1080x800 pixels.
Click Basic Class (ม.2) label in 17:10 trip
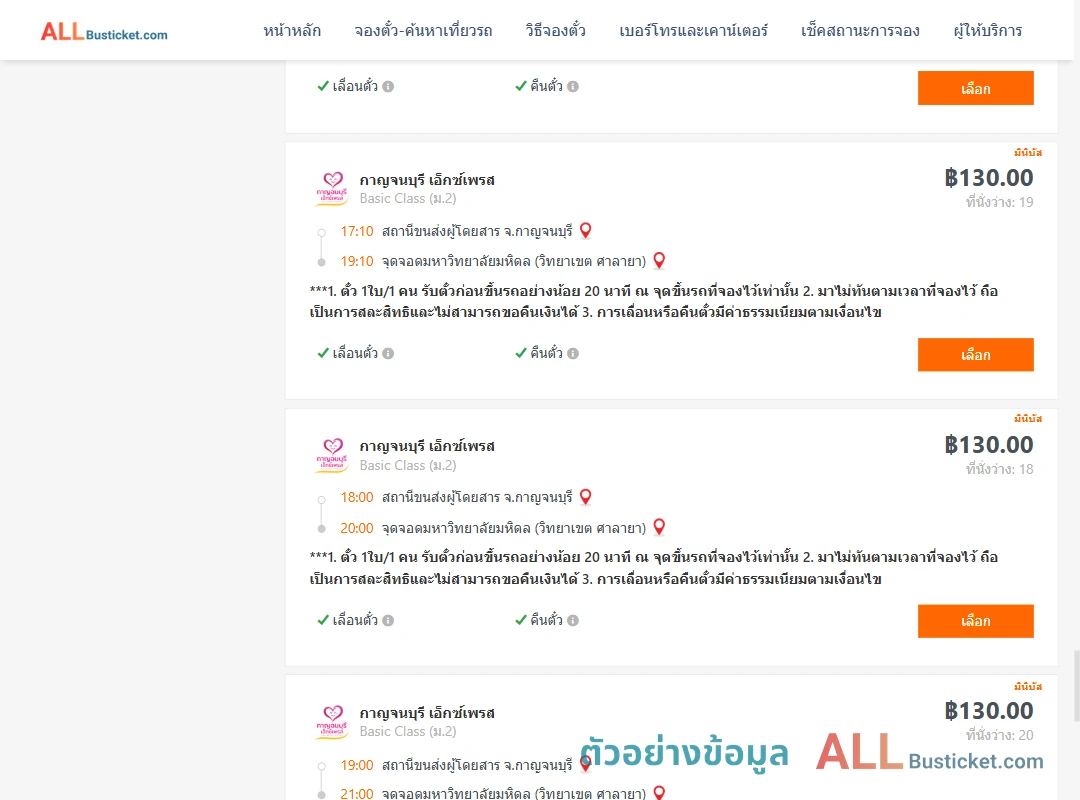coord(408,198)
